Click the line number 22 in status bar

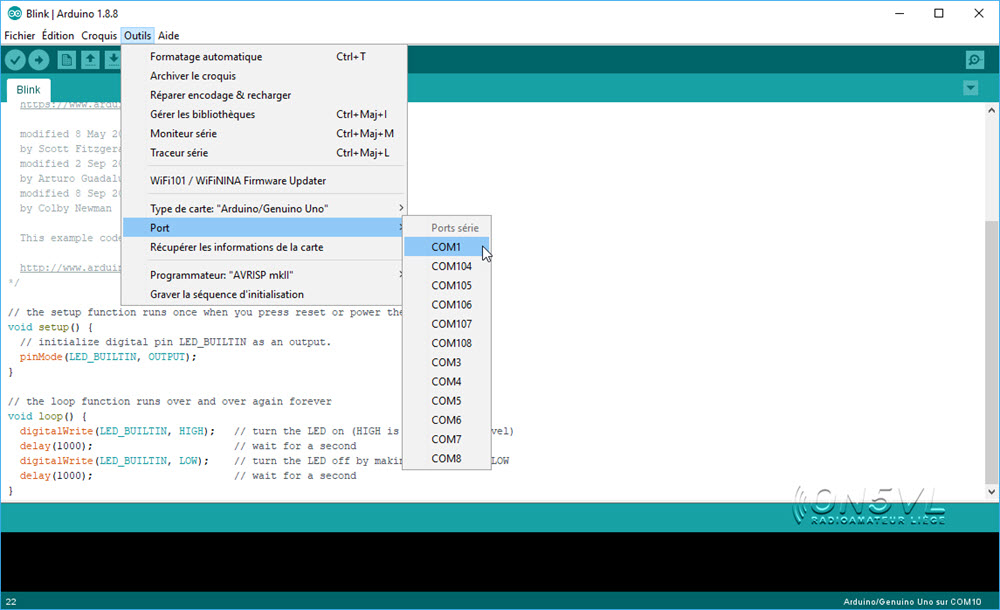11,602
